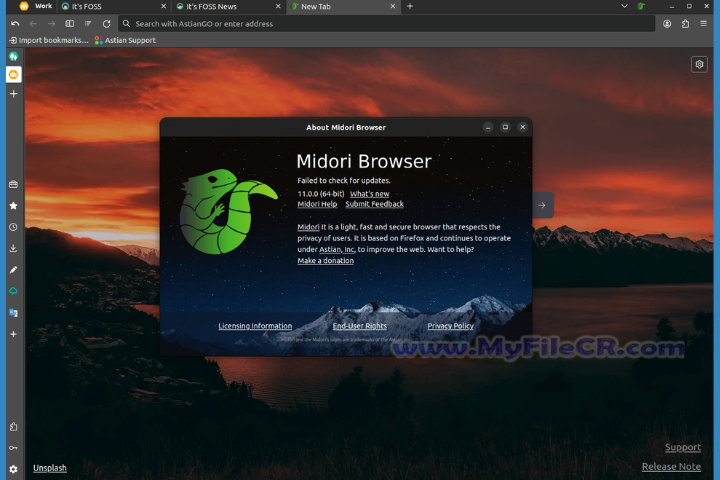
Task: Open the passwords key icon in sidebar
Action: pyautogui.click(x=13, y=448)
